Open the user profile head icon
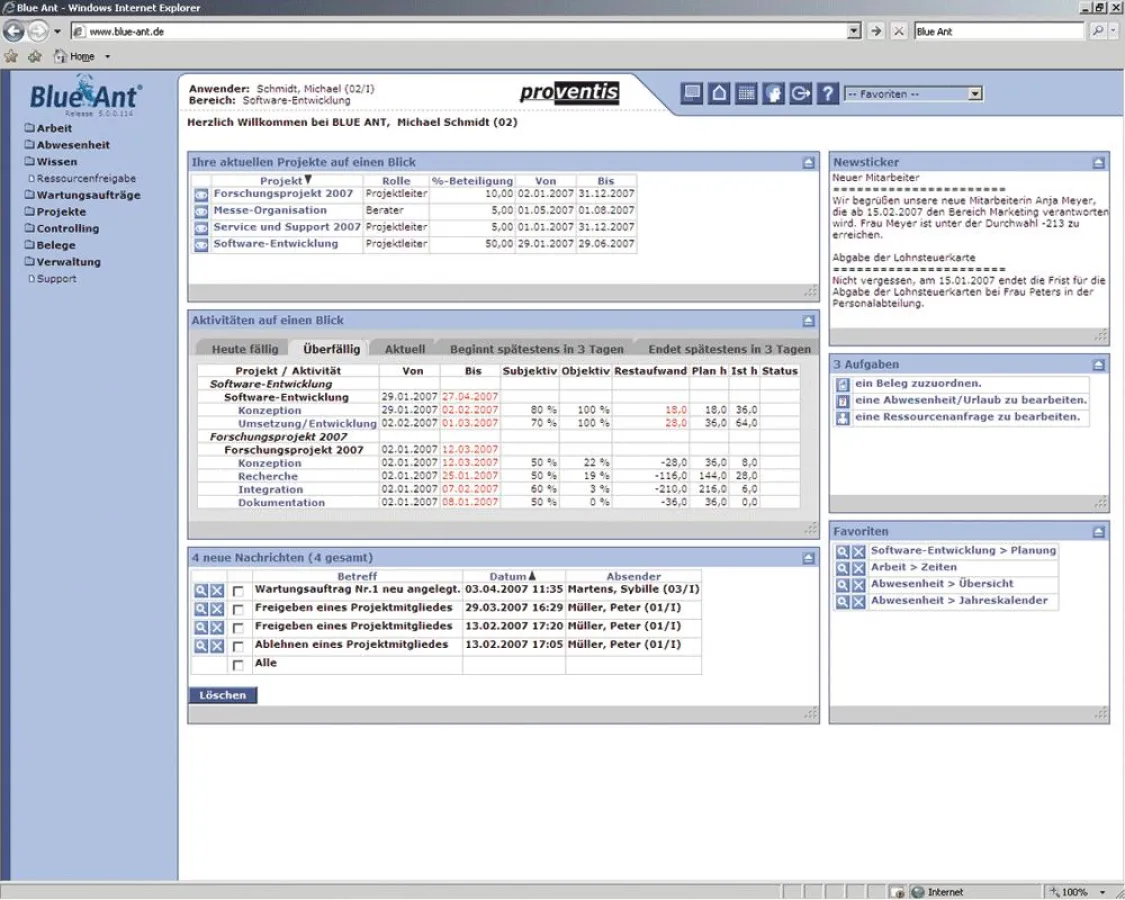This screenshot has height=900, width=1125. tap(773, 94)
